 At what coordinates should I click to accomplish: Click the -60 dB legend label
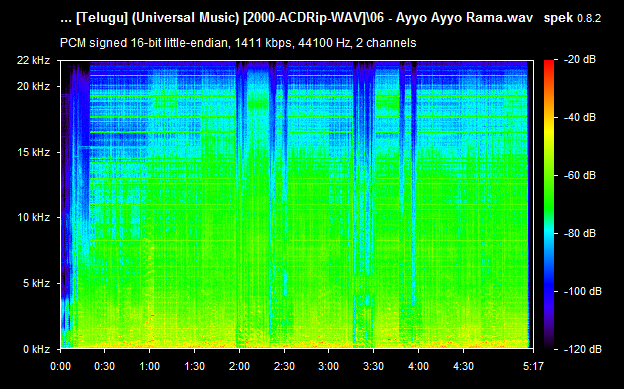click(x=579, y=175)
